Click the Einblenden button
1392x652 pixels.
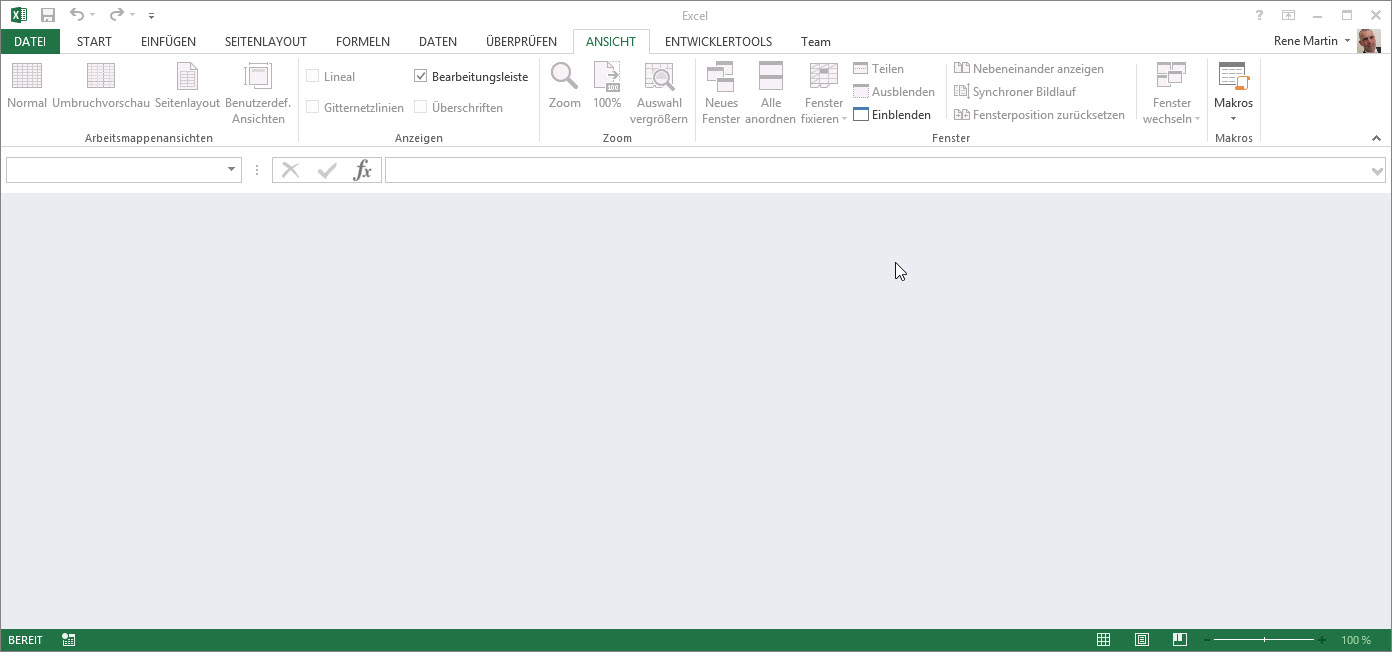point(892,115)
